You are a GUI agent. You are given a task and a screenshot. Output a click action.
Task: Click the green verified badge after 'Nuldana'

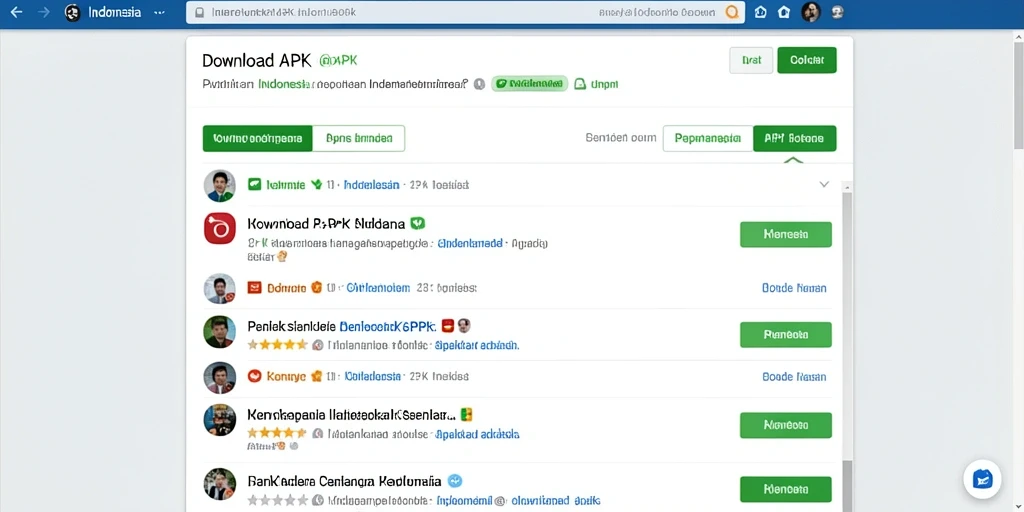(417, 223)
